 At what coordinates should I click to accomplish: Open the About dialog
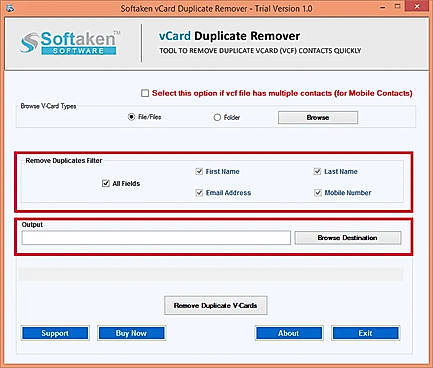[289, 333]
